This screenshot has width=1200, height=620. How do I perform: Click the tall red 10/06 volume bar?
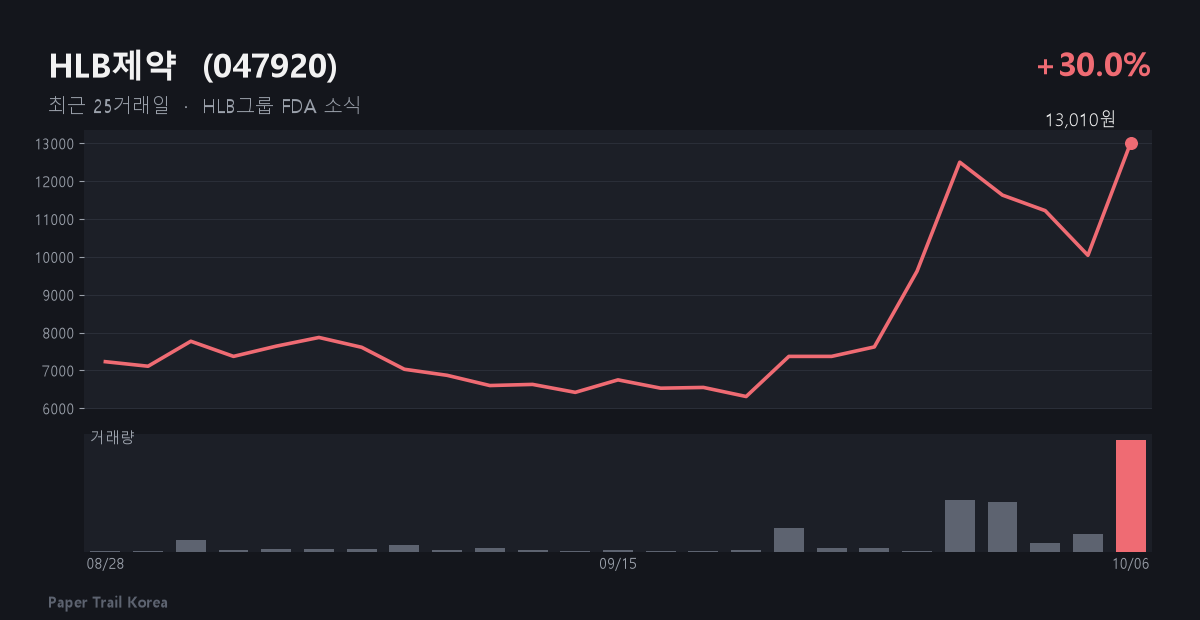[x=1131, y=496]
